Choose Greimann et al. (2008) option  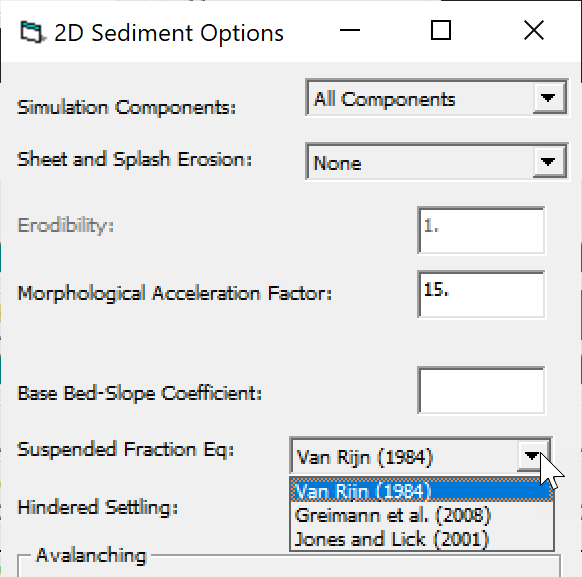point(422,515)
